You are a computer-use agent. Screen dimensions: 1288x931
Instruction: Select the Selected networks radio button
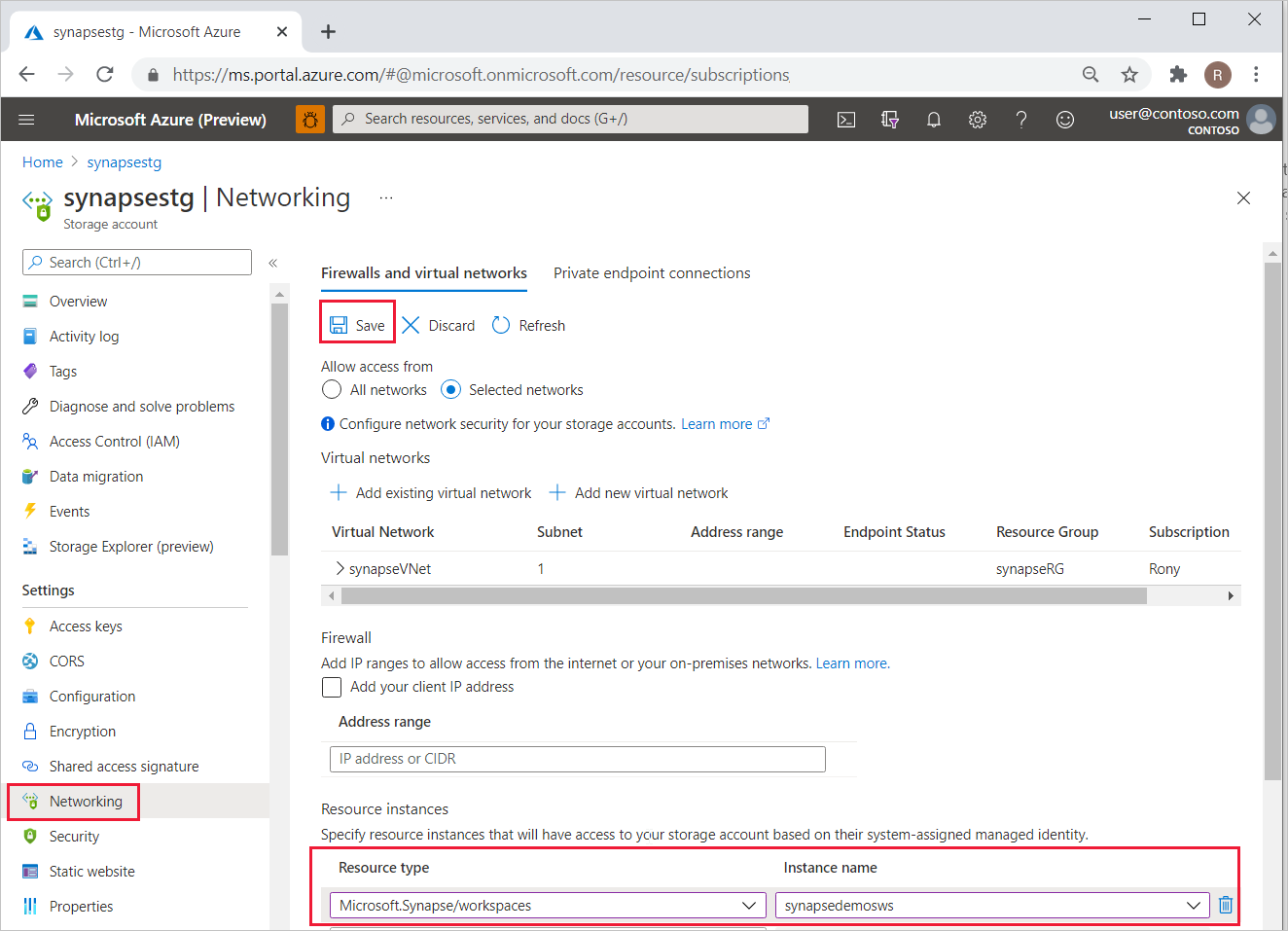pyautogui.click(x=450, y=390)
